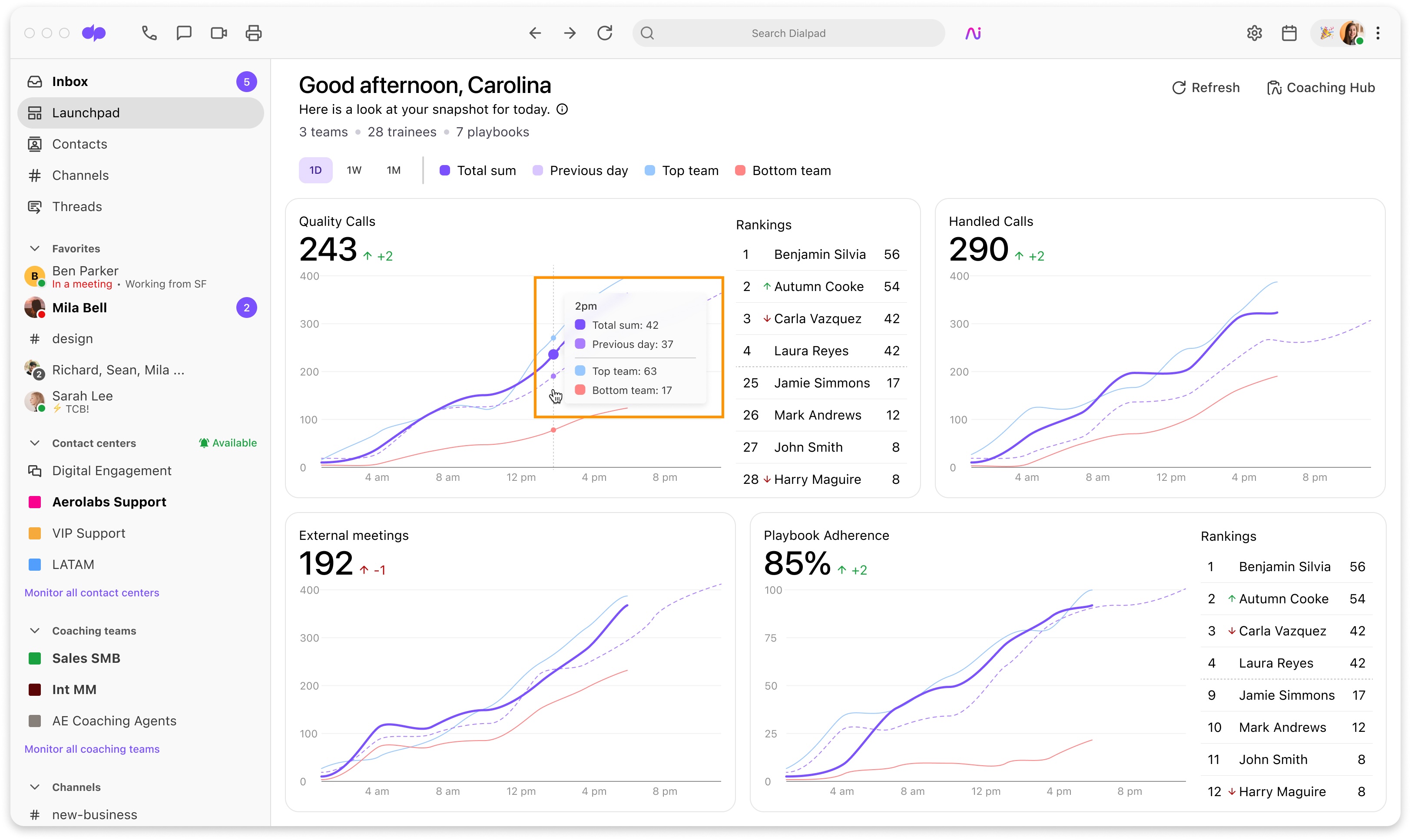
Task: Collapse the Coaching teams section
Action: pos(34,631)
